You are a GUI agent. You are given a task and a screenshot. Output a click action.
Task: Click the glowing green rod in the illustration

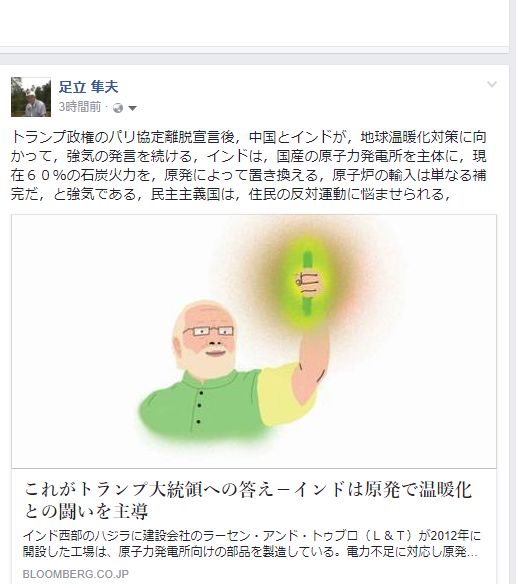pyautogui.click(x=307, y=283)
